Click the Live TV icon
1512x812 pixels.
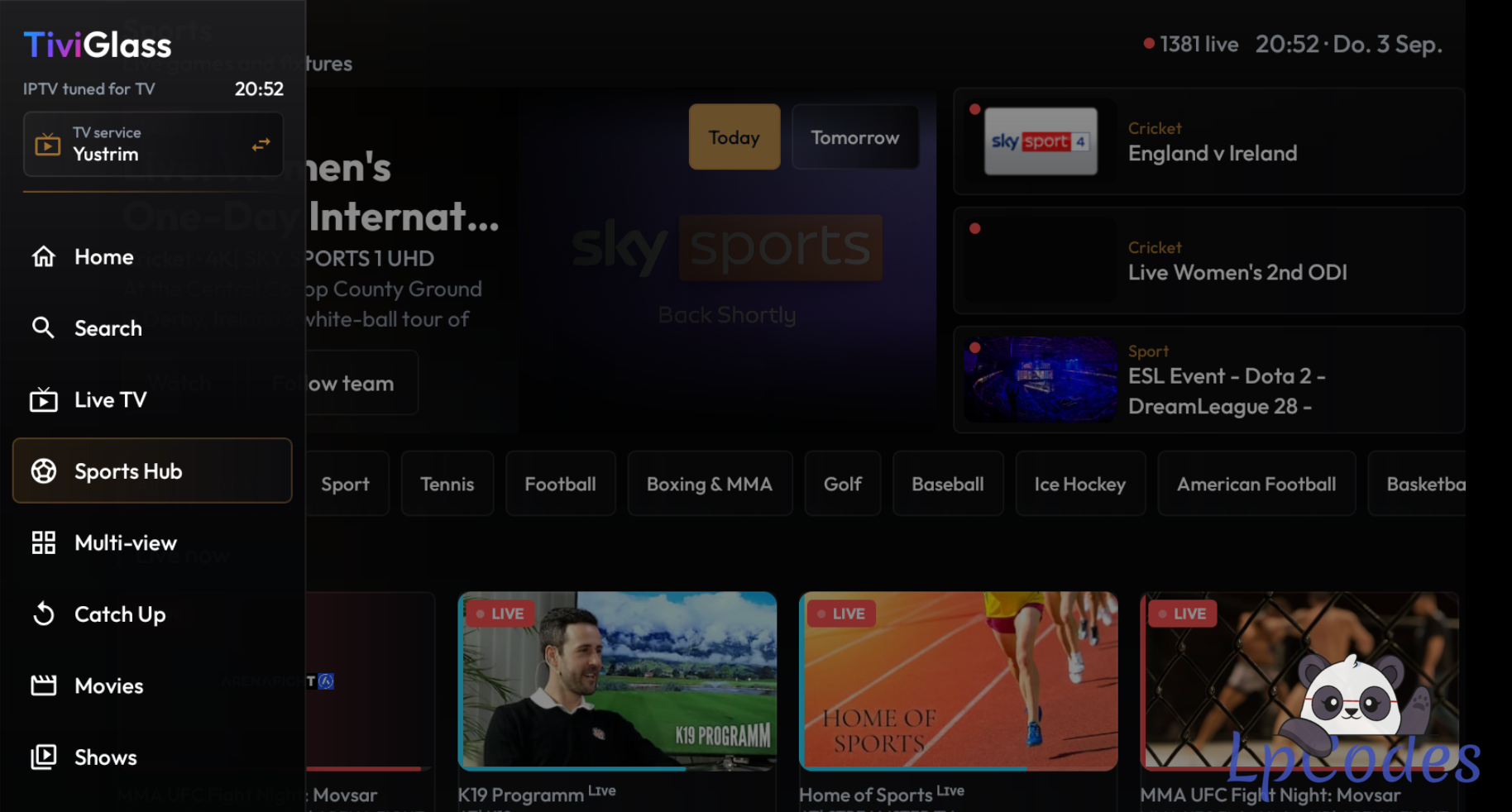click(x=44, y=400)
